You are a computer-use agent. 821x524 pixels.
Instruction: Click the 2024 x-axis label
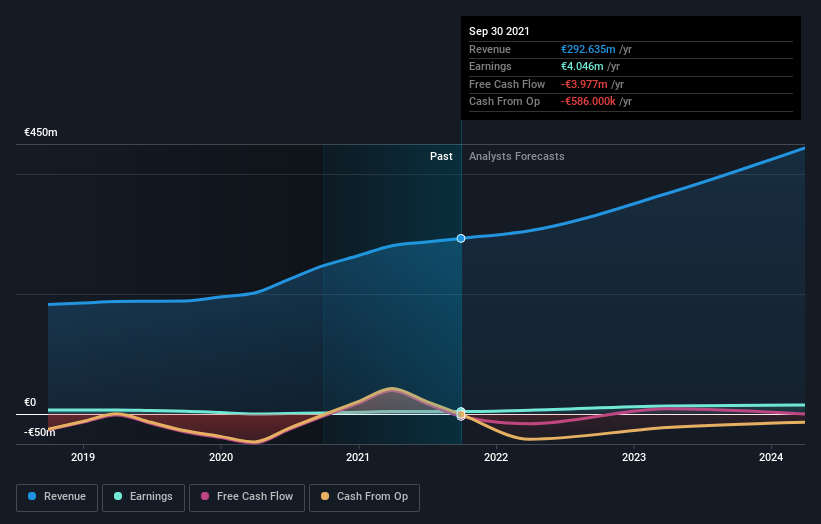pyautogui.click(x=771, y=457)
